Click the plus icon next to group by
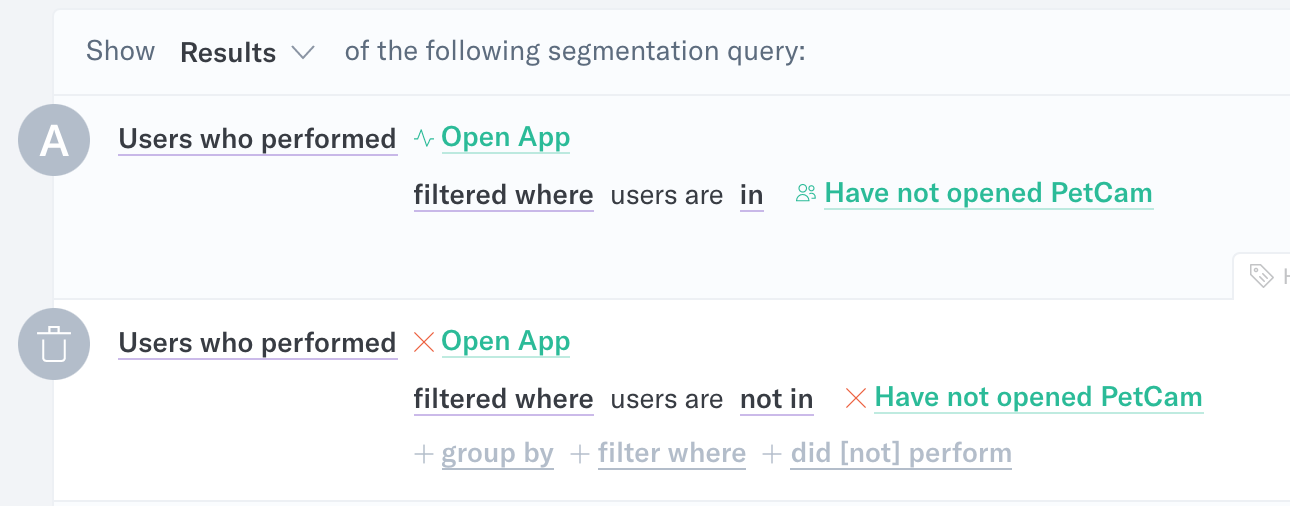Image resolution: width=1290 pixels, height=506 pixels. click(424, 454)
